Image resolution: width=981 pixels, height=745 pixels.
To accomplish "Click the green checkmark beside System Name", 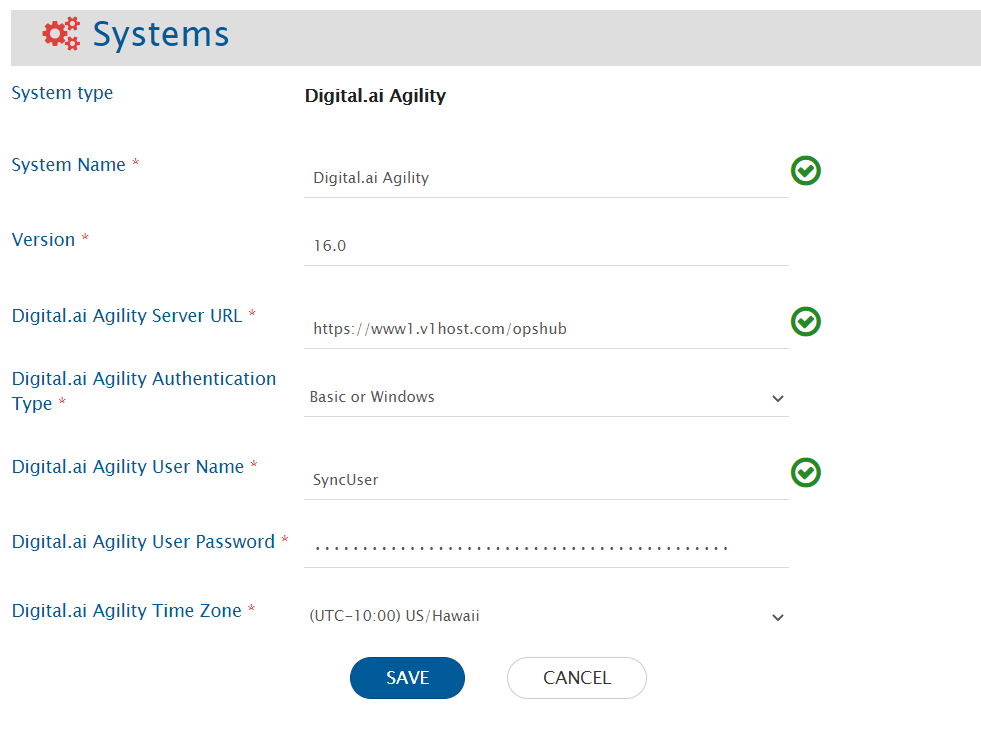I will click(805, 171).
